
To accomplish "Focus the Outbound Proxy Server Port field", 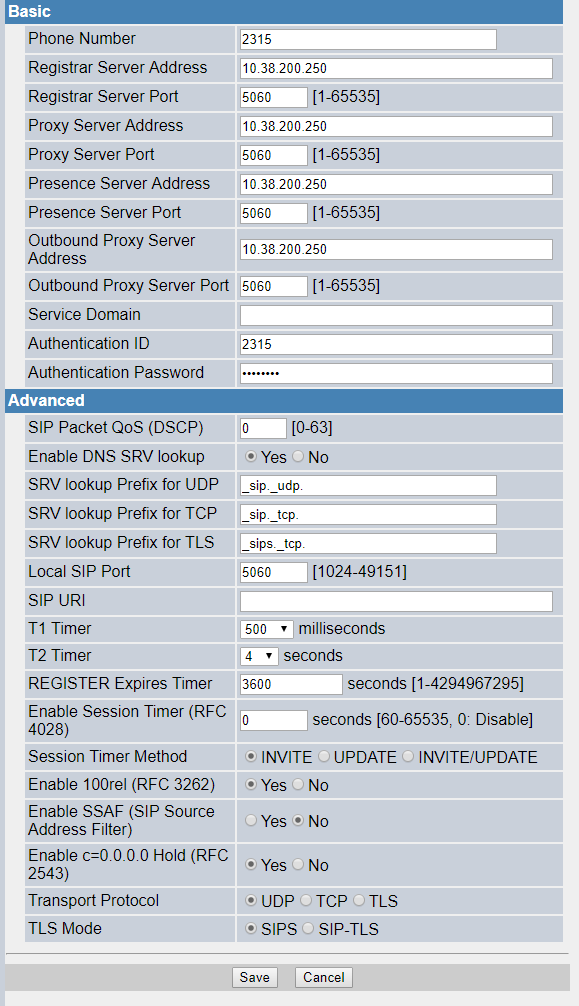I will click(273, 286).
